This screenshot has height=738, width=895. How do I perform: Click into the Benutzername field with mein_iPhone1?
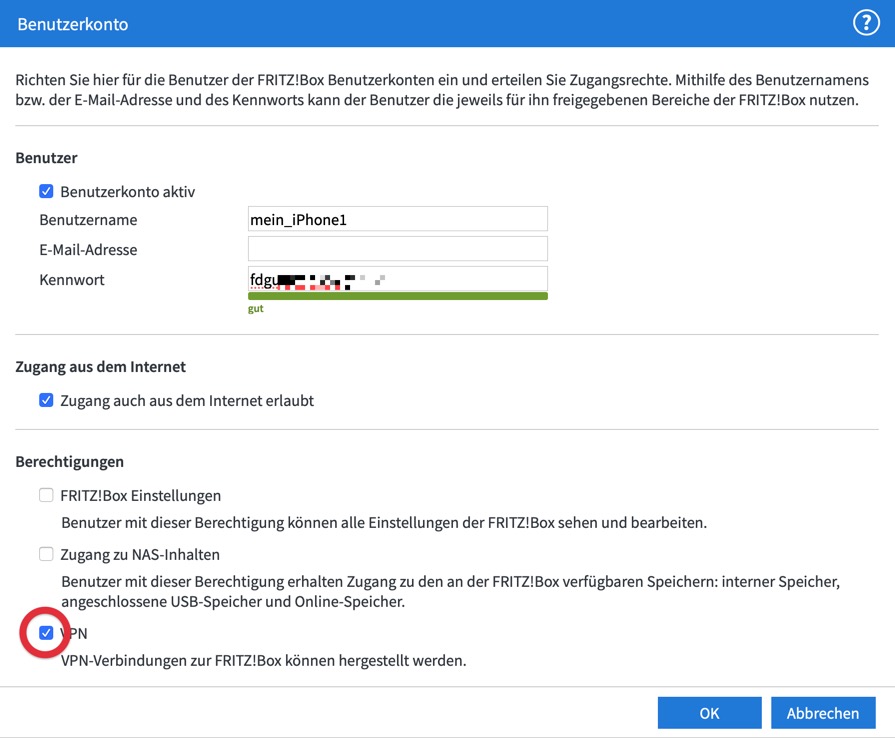pyautogui.click(x=397, y=219)
